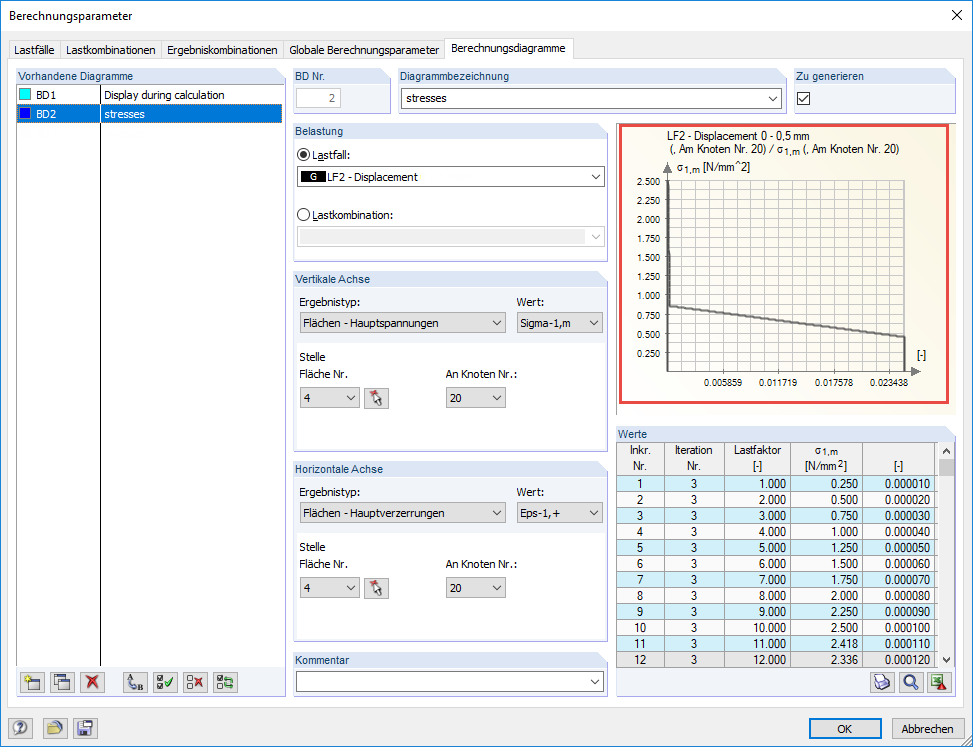Viewport: 973px width, 747px height.
Task: Click the Lastfaktor column header
Action: (x=758, y=458)
